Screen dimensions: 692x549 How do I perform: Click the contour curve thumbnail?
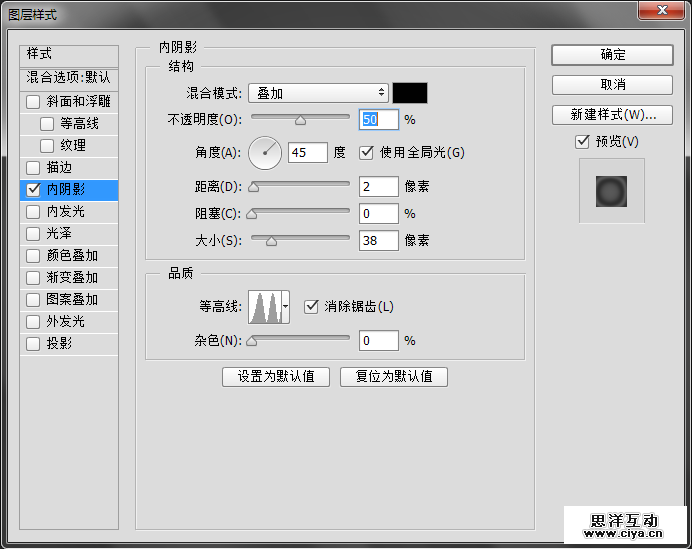click(265, 307)
